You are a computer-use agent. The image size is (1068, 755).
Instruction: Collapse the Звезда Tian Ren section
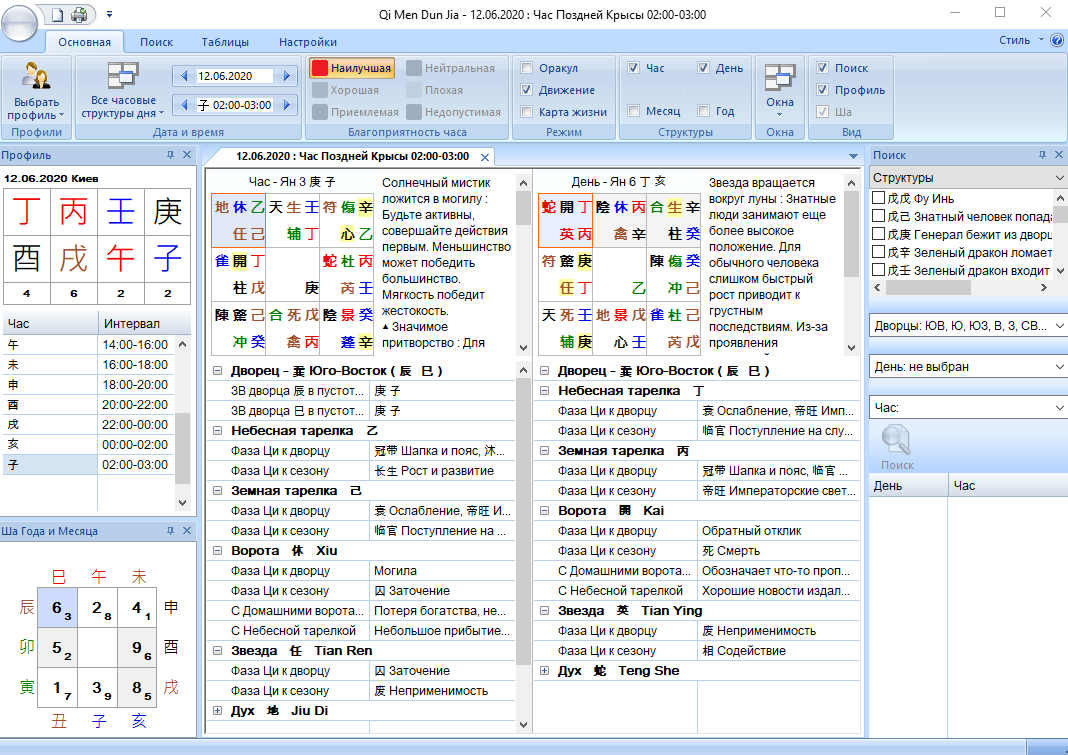[x=217, y=651]
